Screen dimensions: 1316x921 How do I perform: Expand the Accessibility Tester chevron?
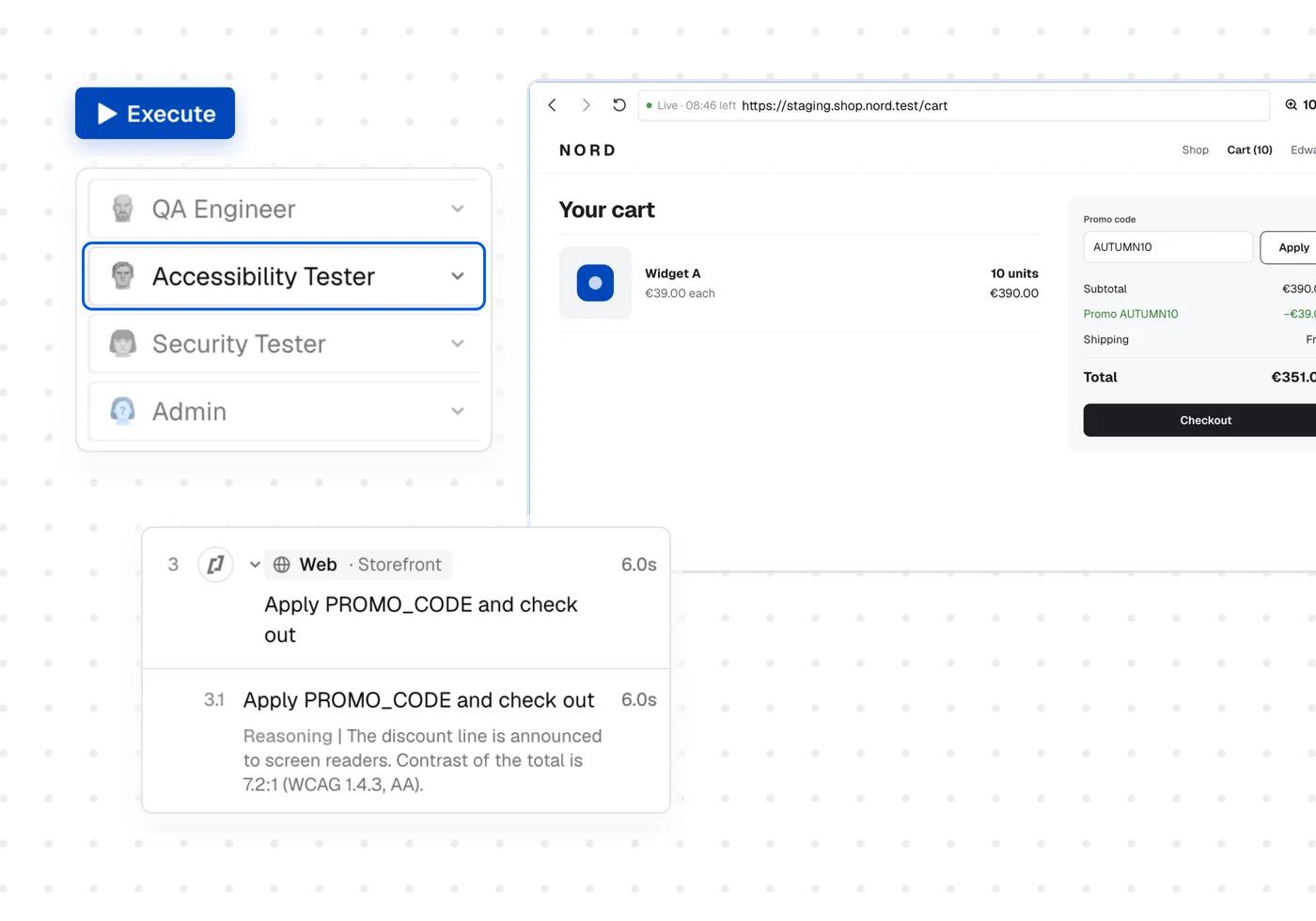[x=458, y=276]
